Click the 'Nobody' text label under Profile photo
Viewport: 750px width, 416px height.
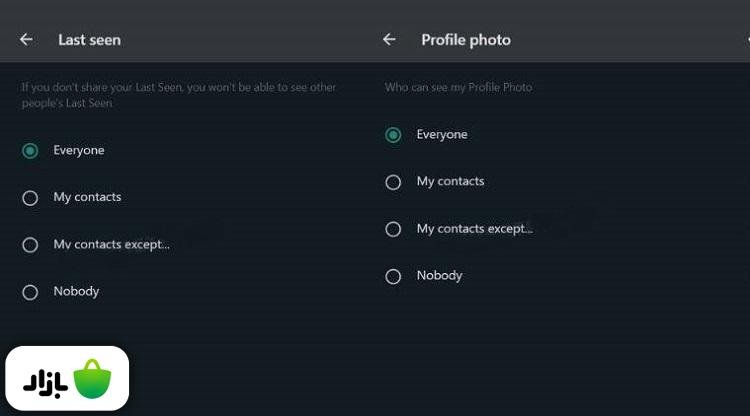(439, 275)
